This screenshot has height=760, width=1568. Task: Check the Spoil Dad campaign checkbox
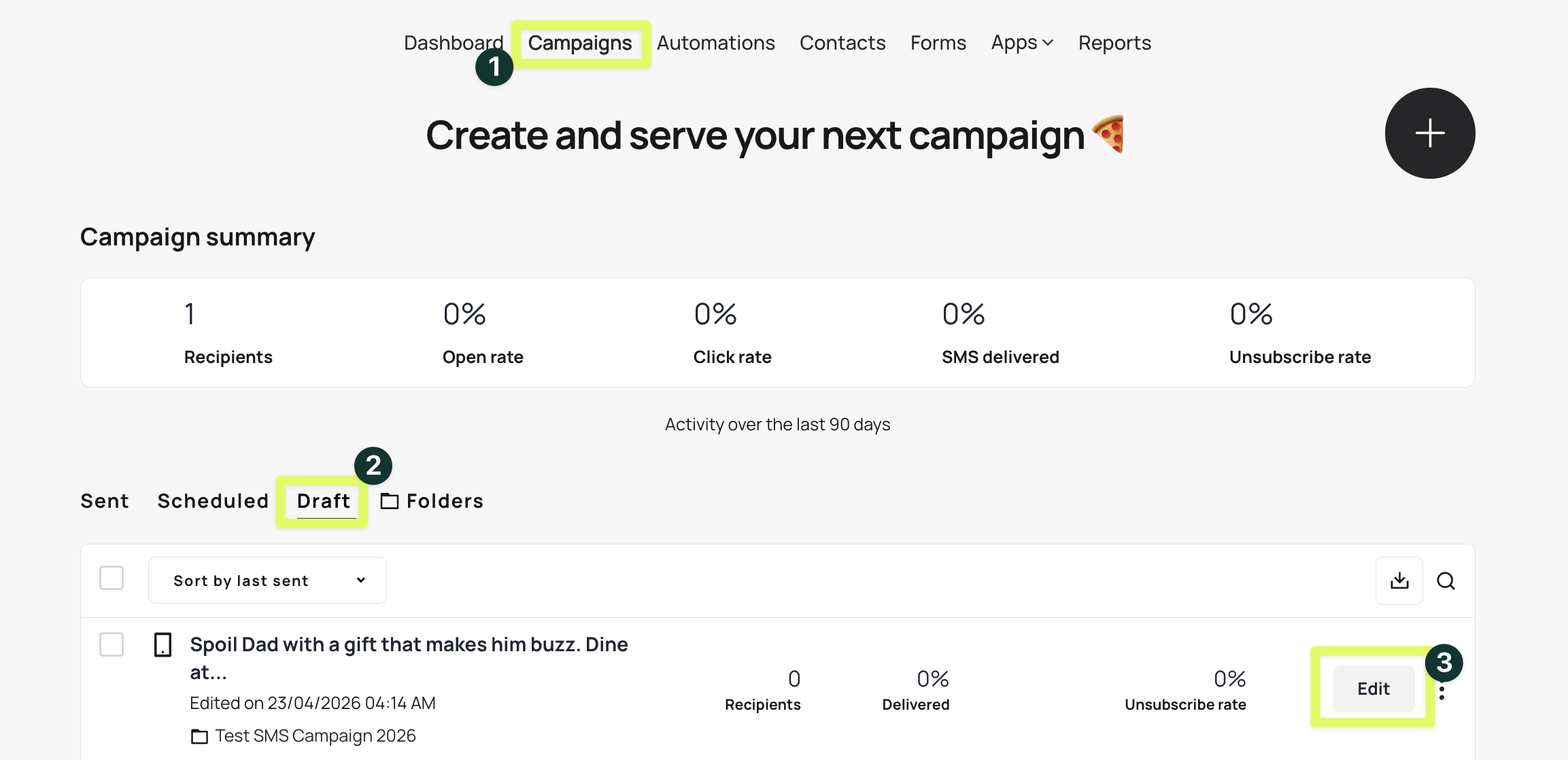tap(112, 644)
